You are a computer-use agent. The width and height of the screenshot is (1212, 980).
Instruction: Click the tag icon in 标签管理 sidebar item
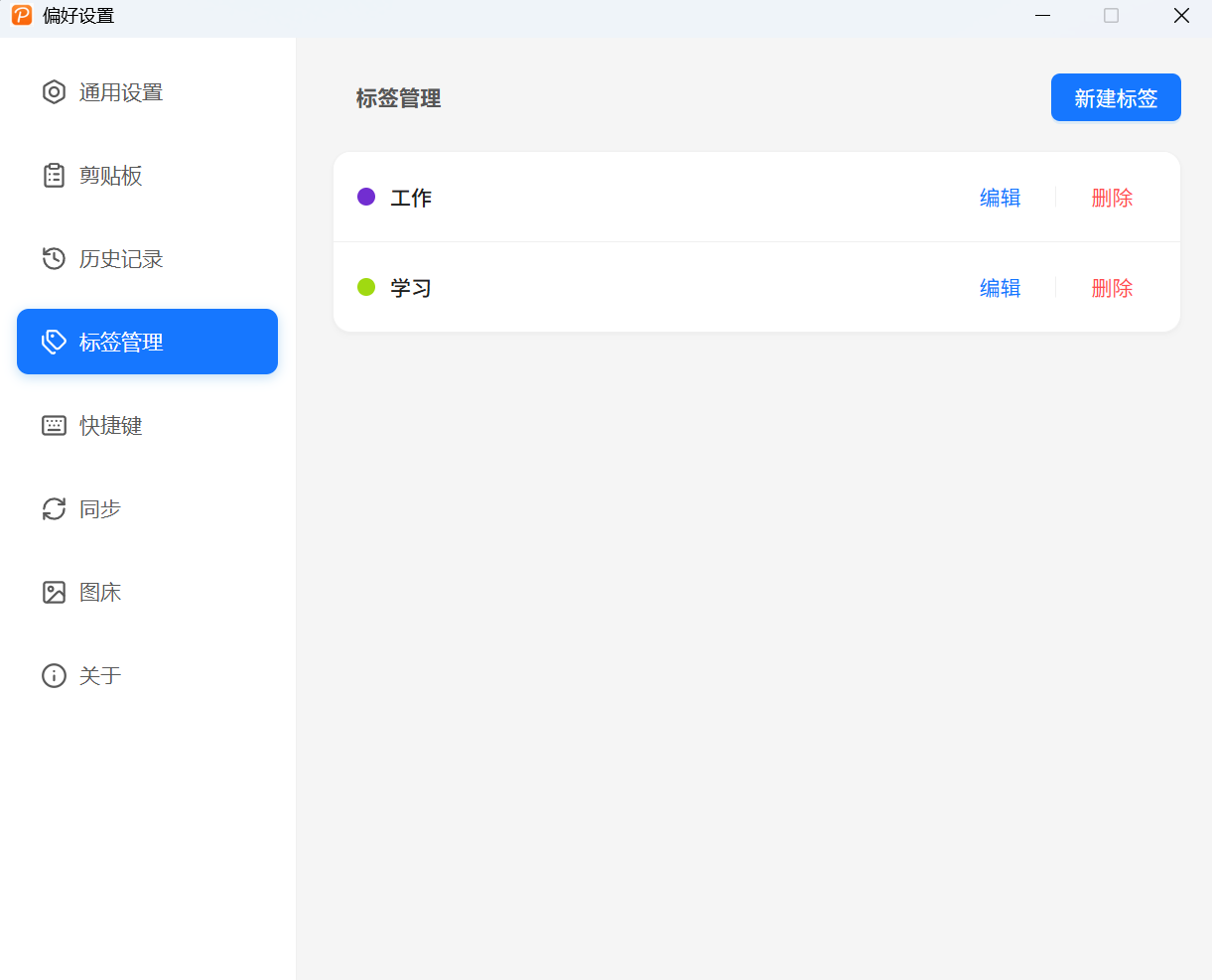pos(54,343)
